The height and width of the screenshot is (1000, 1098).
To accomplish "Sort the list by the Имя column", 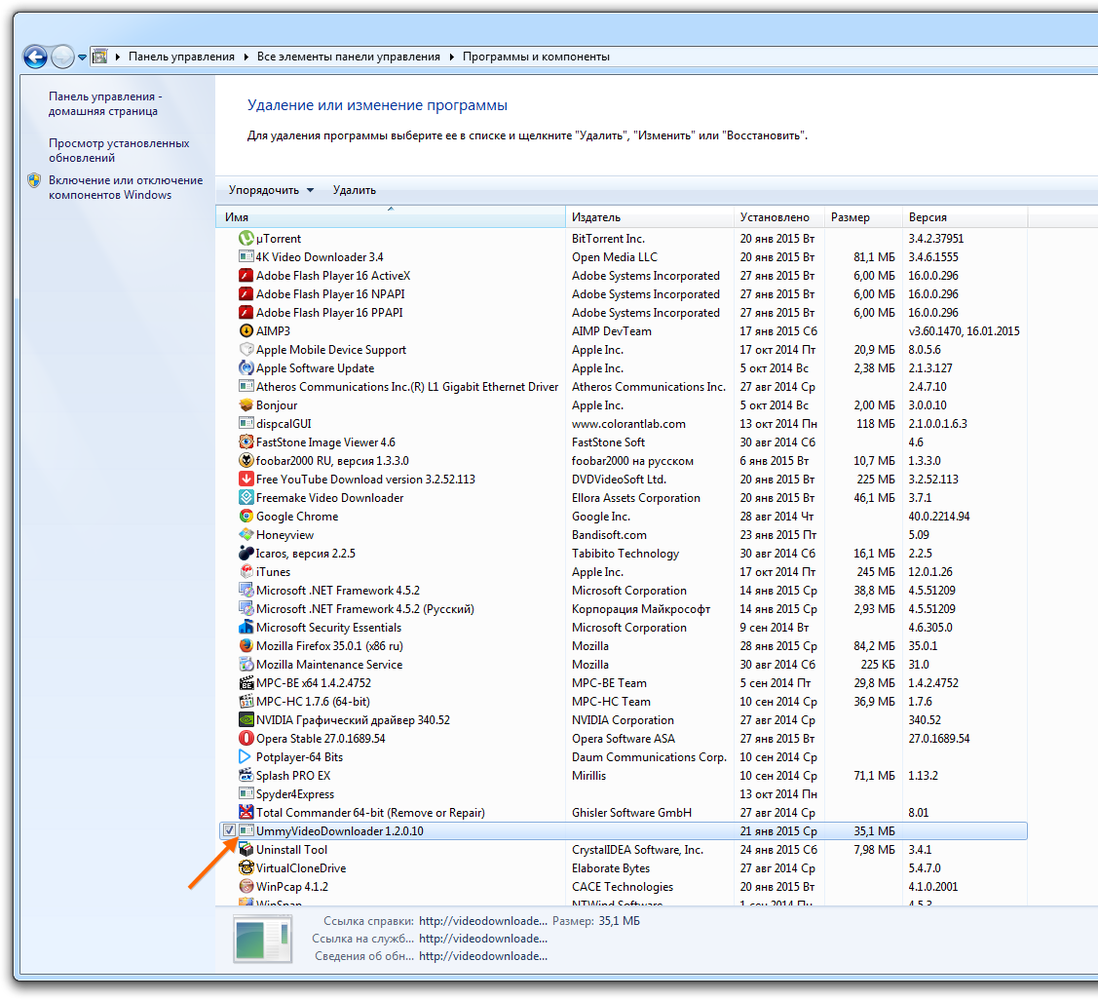I will click(x=391, y=217).
